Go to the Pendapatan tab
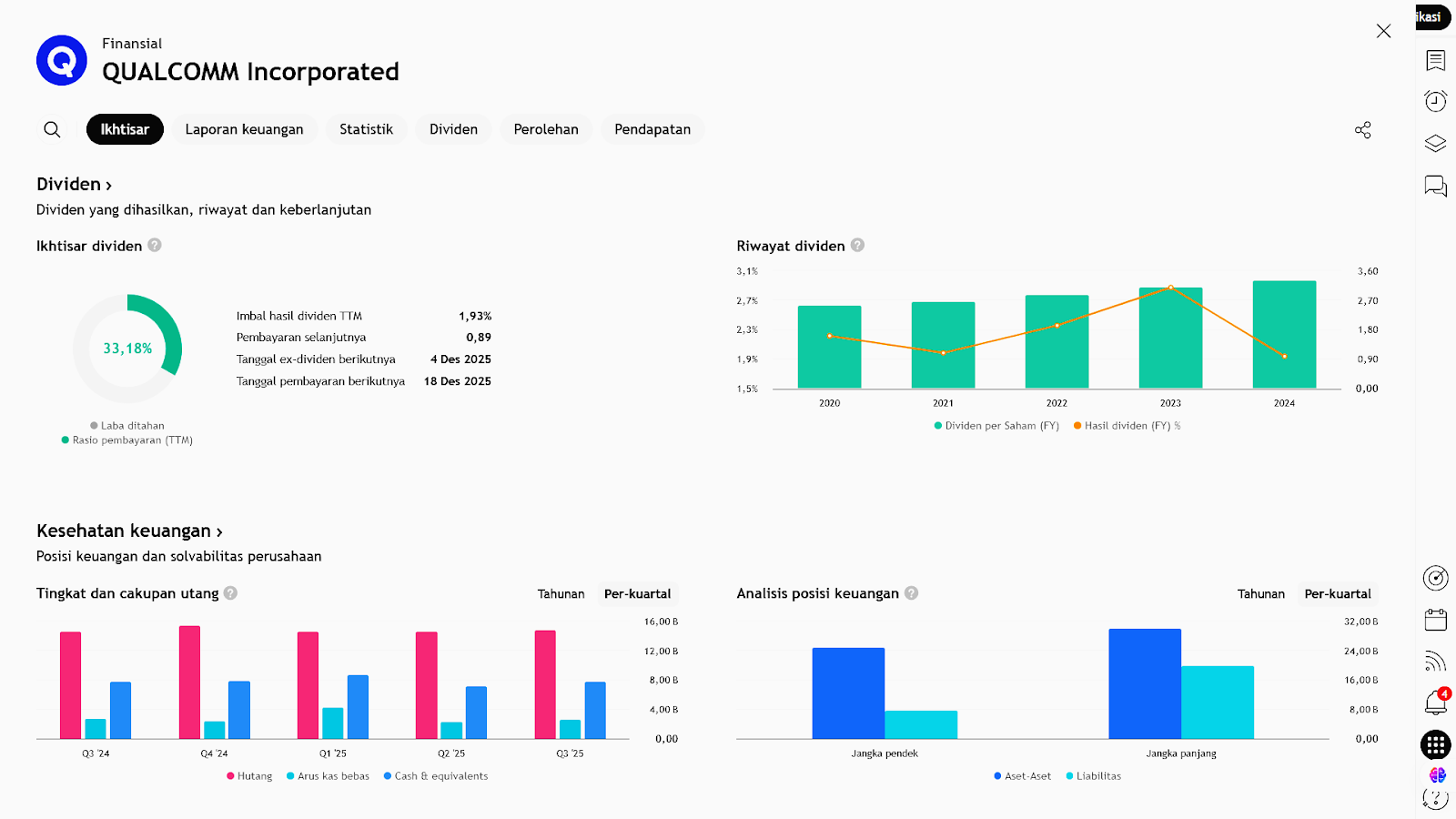1456x819 pixels. (652, 130)
